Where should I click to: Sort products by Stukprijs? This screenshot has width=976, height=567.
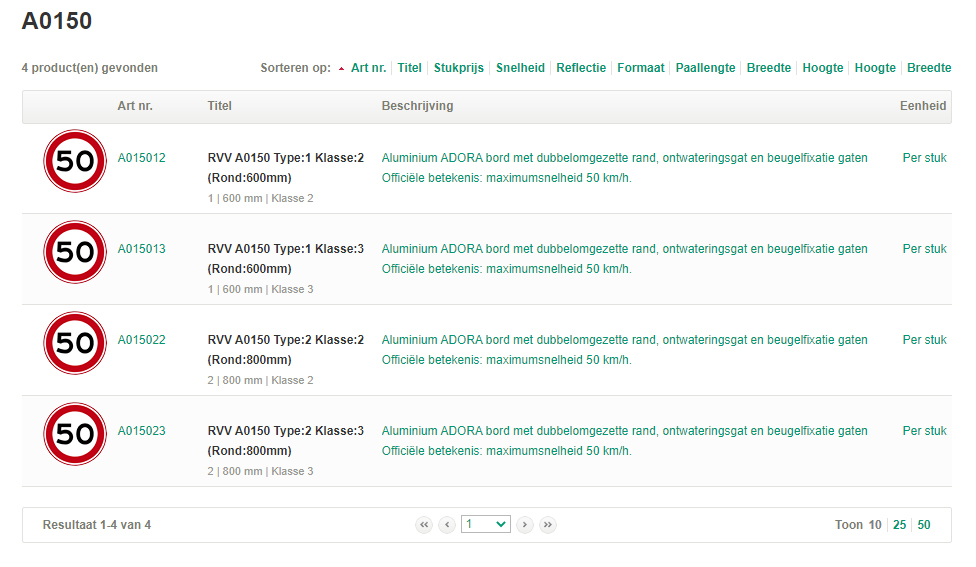click(x=459, y=68)
